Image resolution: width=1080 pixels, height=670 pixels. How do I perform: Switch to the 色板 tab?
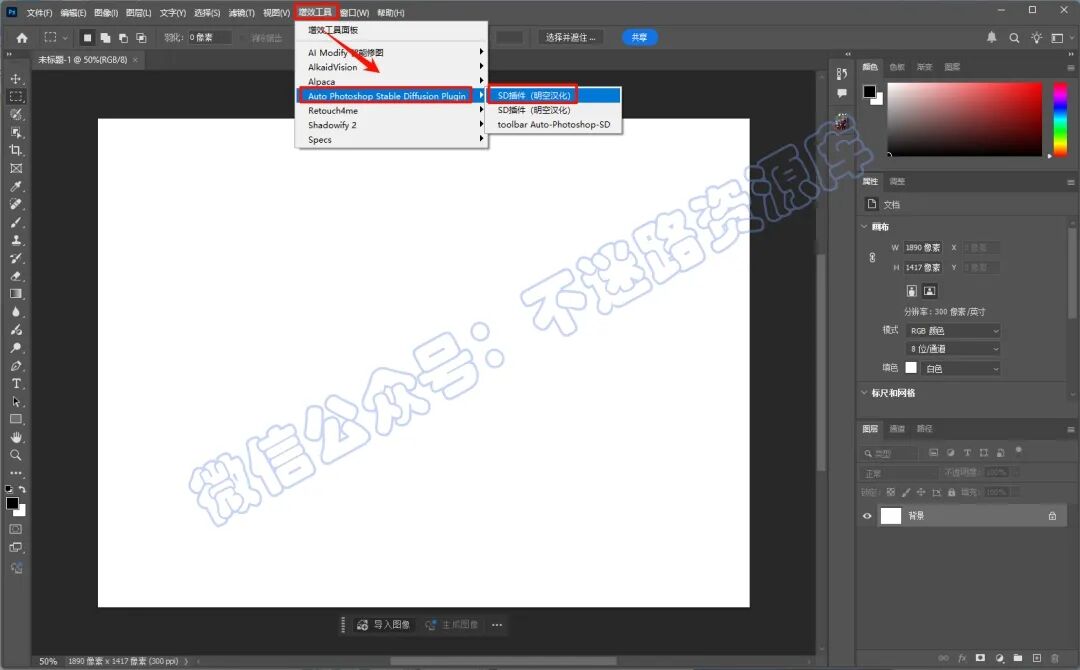(x=897, y=67)
